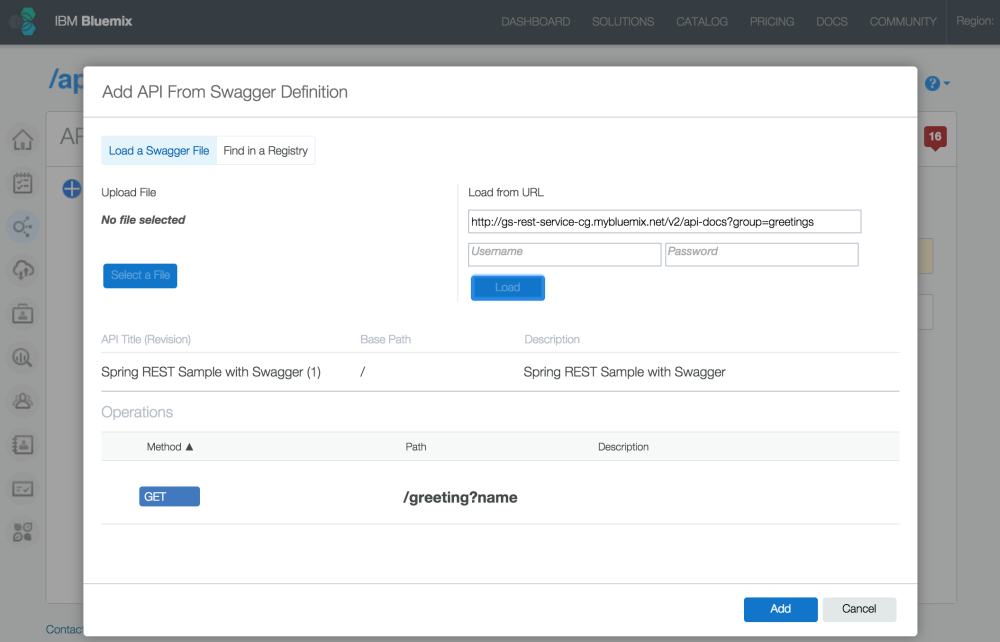Image resolution: width=1000 pixels, height=642 pixels.
Task: Sort operations by Method column arrow
Action: click(x=189, y=447)
